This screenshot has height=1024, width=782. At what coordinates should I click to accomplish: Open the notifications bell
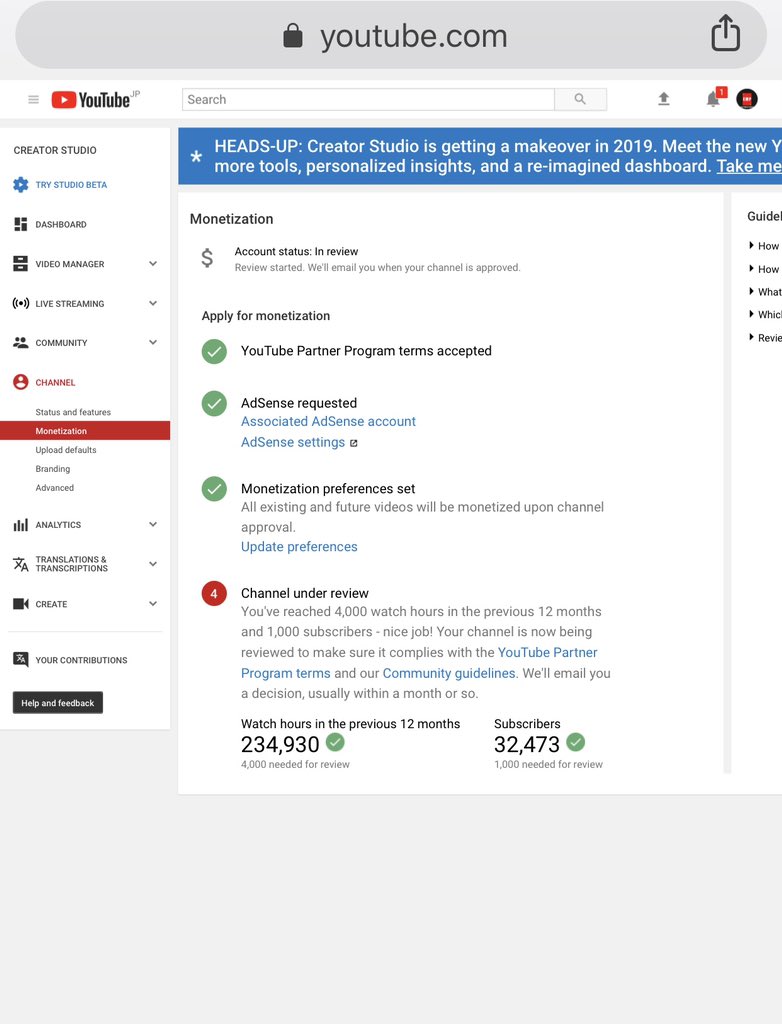[713, 99]
